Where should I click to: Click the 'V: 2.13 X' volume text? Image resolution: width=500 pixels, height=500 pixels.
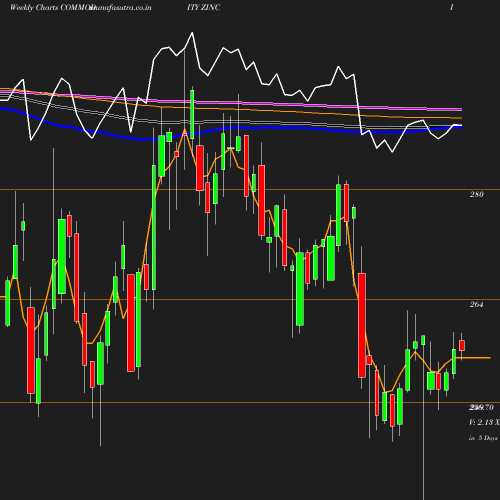click(484, 422)
